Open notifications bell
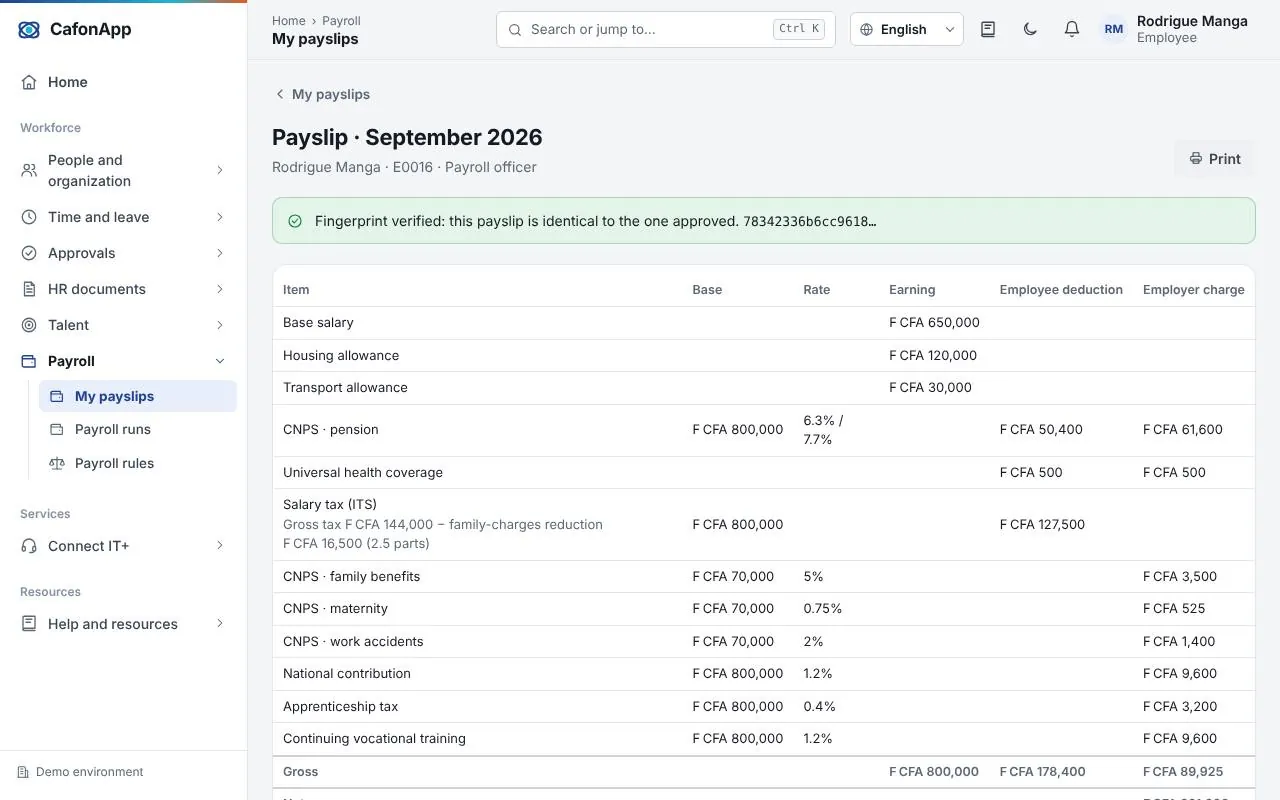1280x800 pixels. 1072,29
